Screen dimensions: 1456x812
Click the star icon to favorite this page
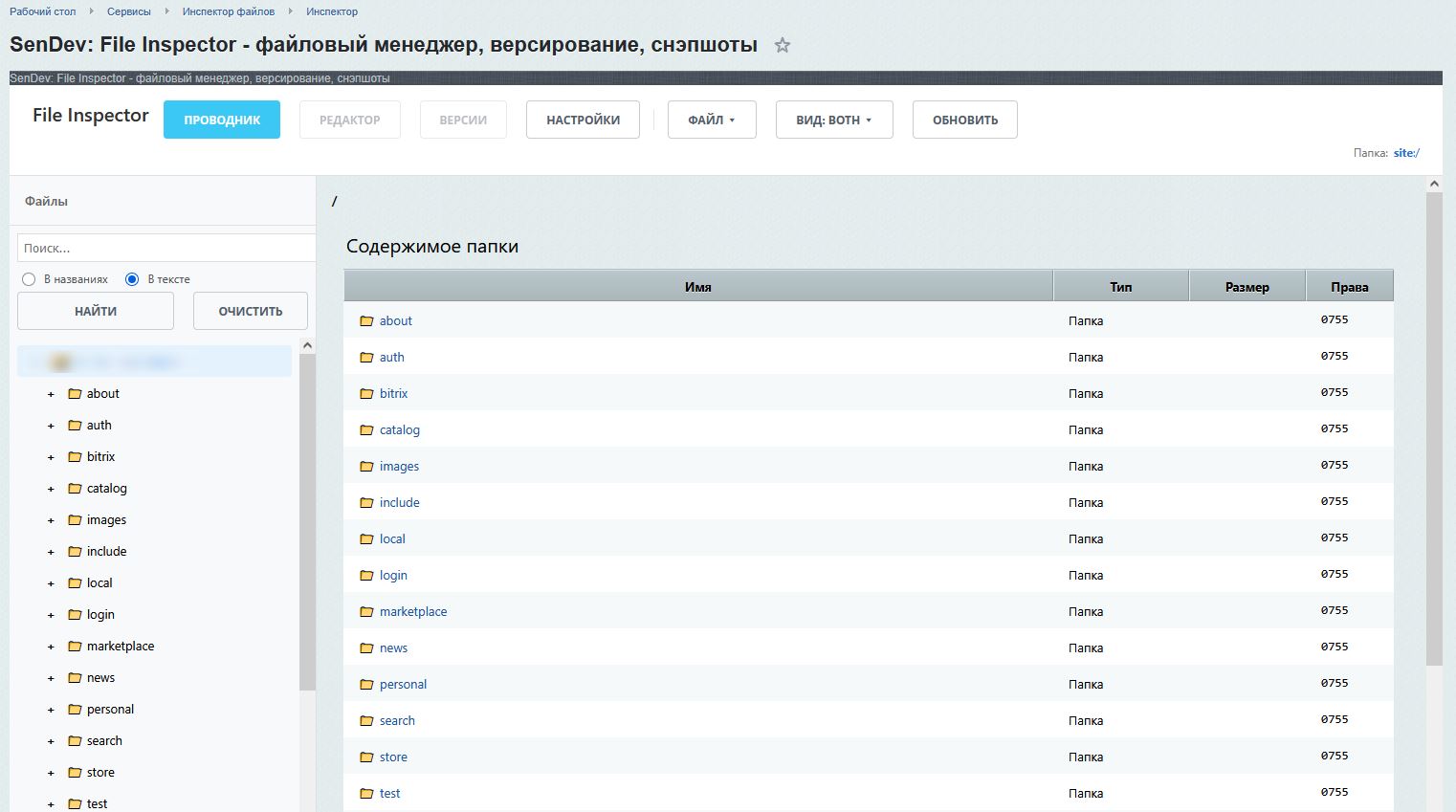[x=782, y=45]
